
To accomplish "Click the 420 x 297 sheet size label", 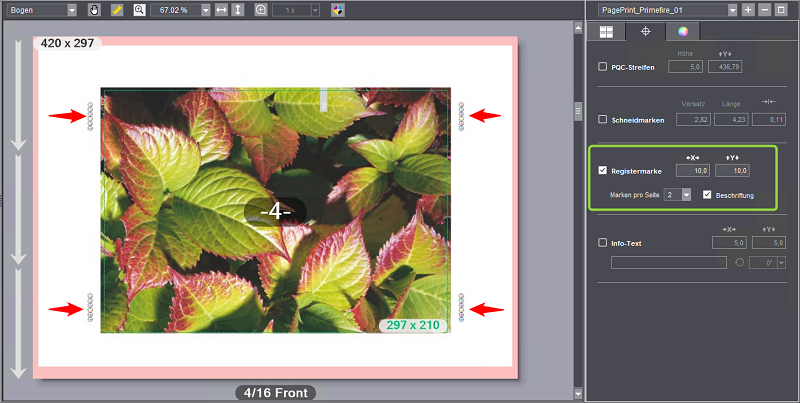I will (x=67, y=43).
